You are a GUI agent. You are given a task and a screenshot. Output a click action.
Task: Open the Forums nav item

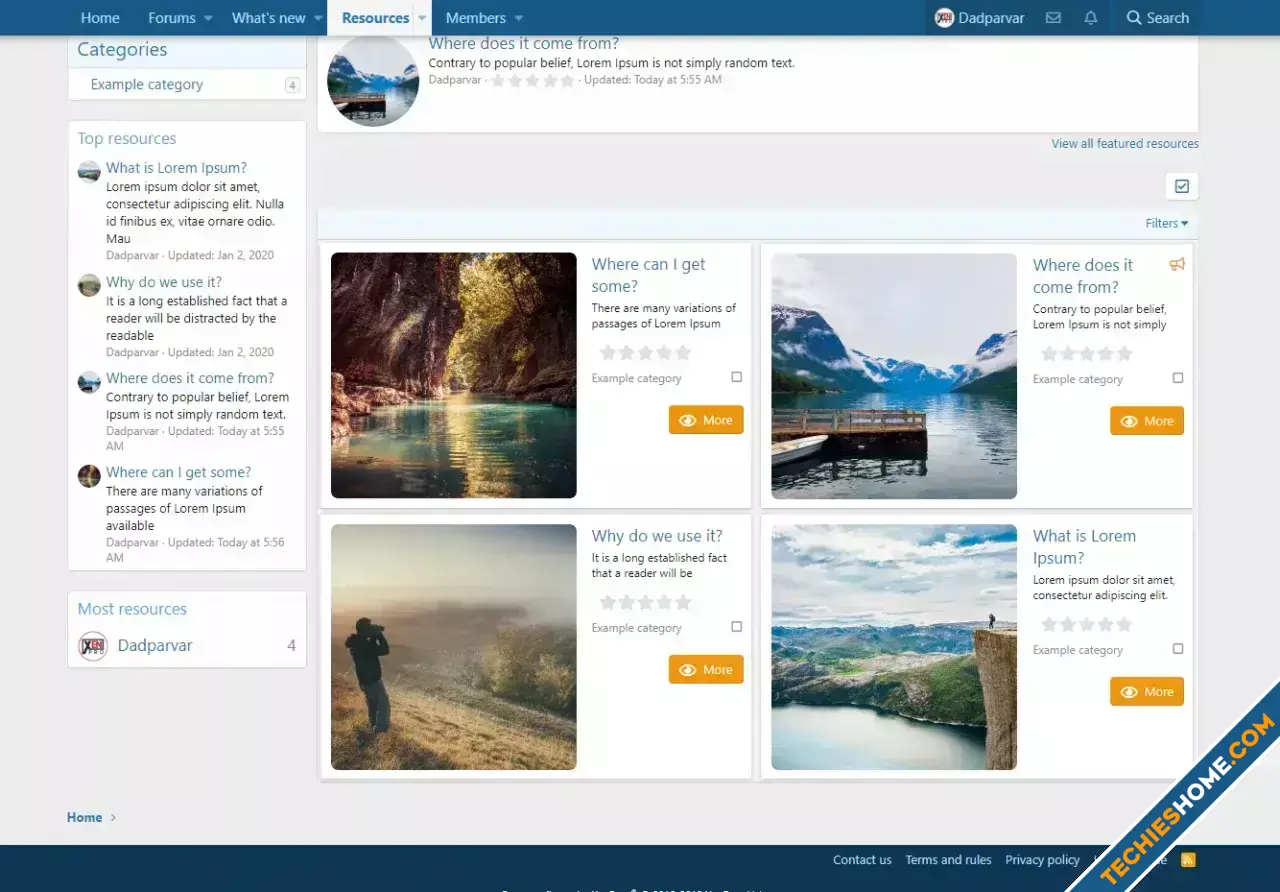(172, 18)
